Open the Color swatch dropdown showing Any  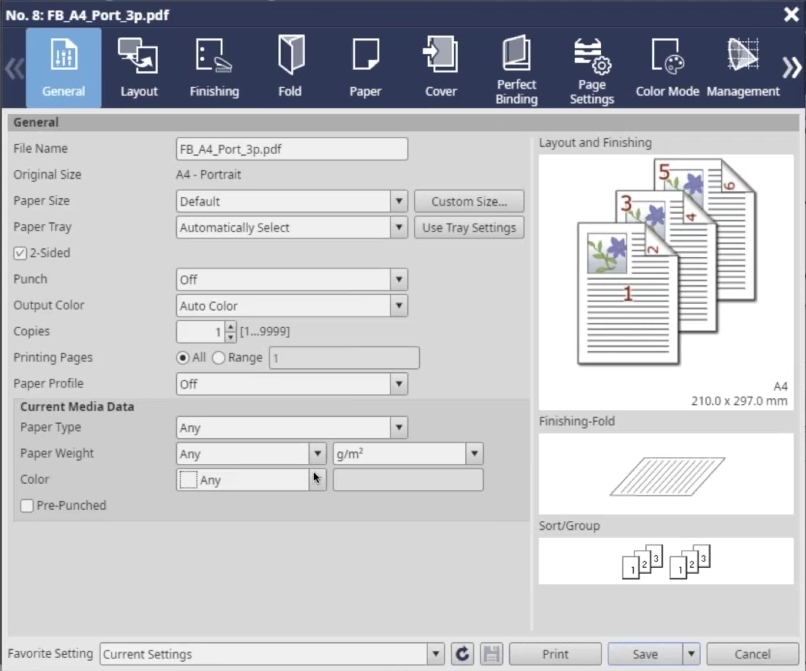pos(317,480)
